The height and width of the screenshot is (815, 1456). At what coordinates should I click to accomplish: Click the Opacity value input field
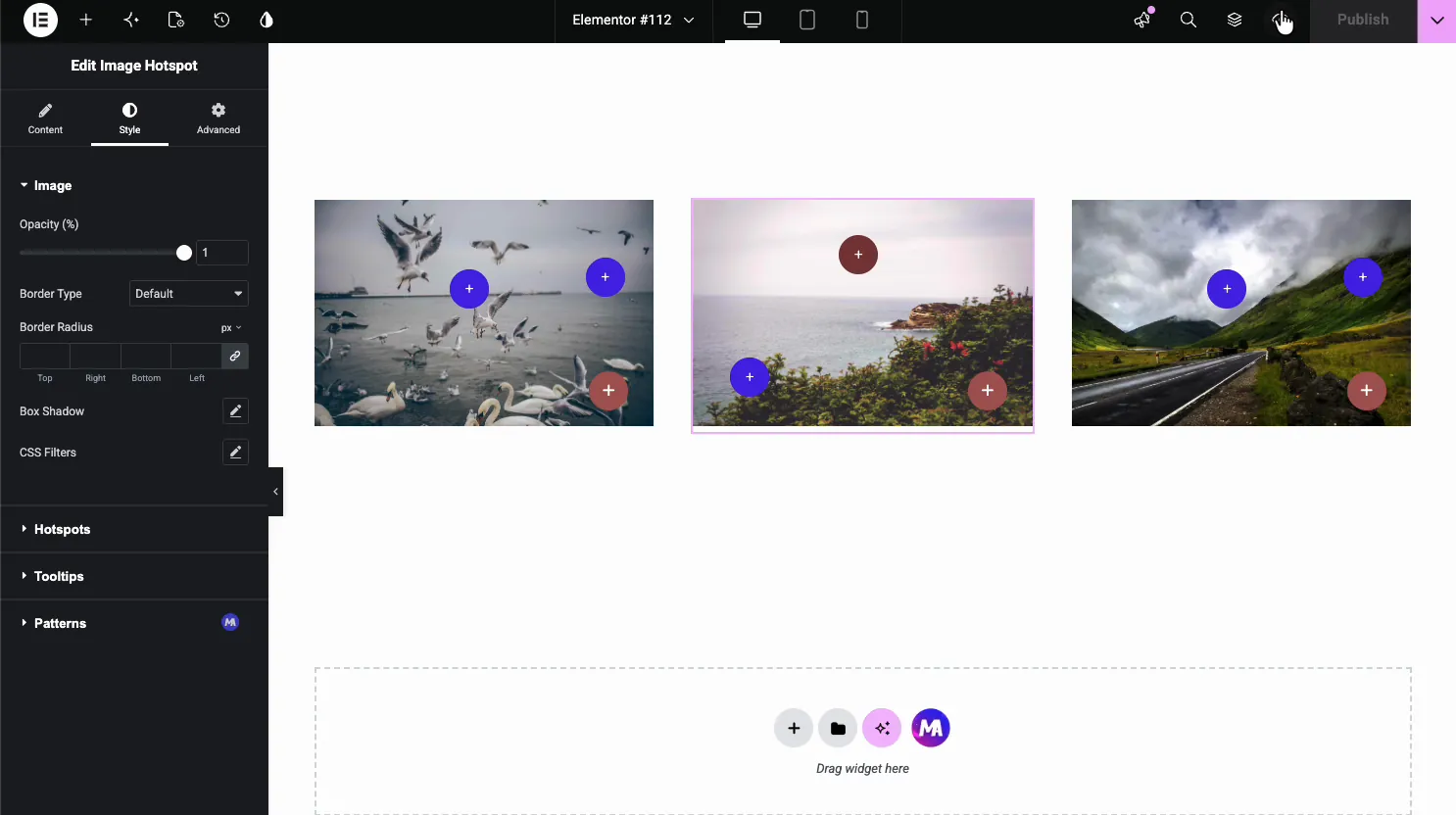pos(222,253)
